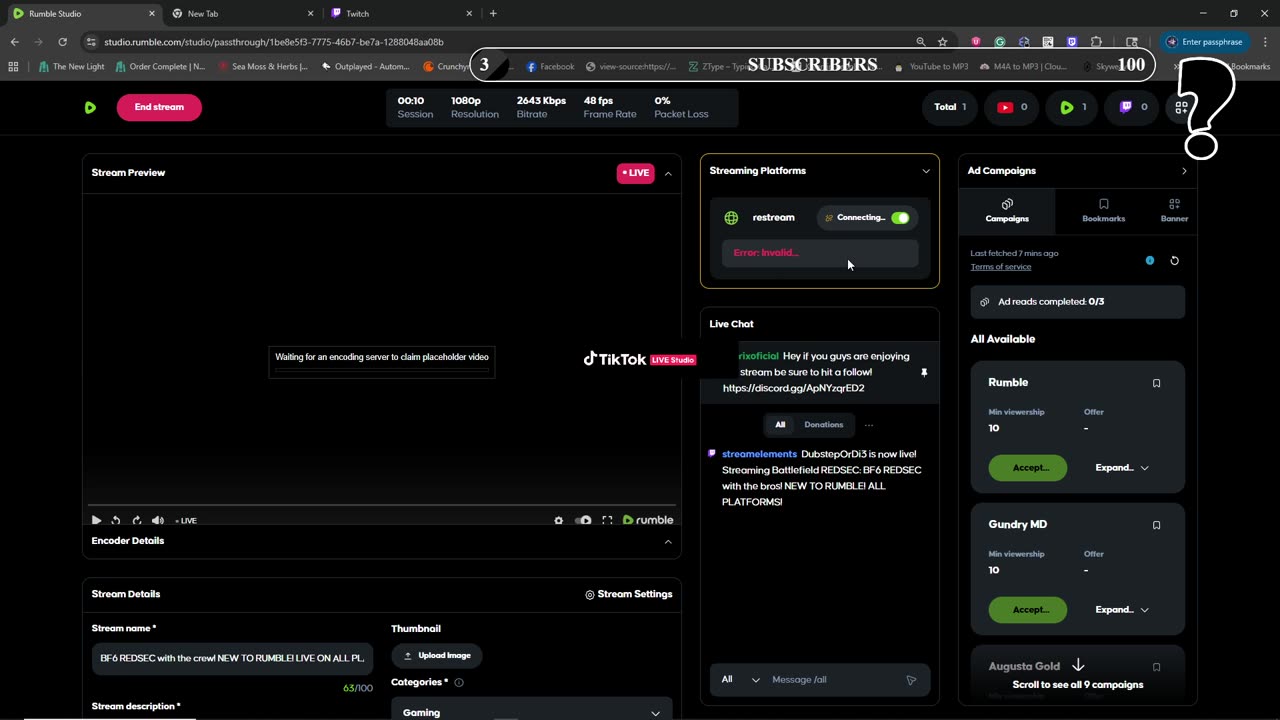
Task: Open the chat recipient All dropdown
Action: (741, 680)
